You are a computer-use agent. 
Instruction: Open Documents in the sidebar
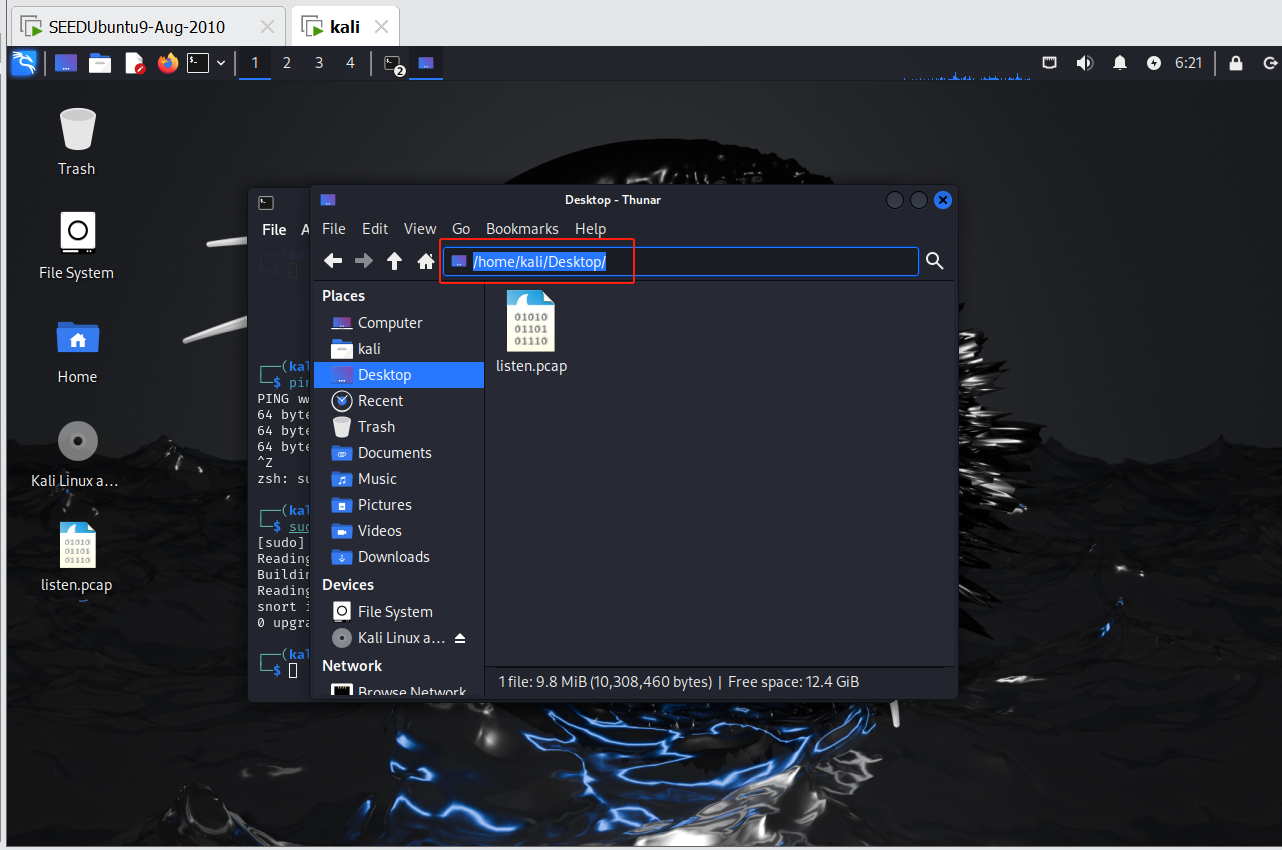point(399,453)
